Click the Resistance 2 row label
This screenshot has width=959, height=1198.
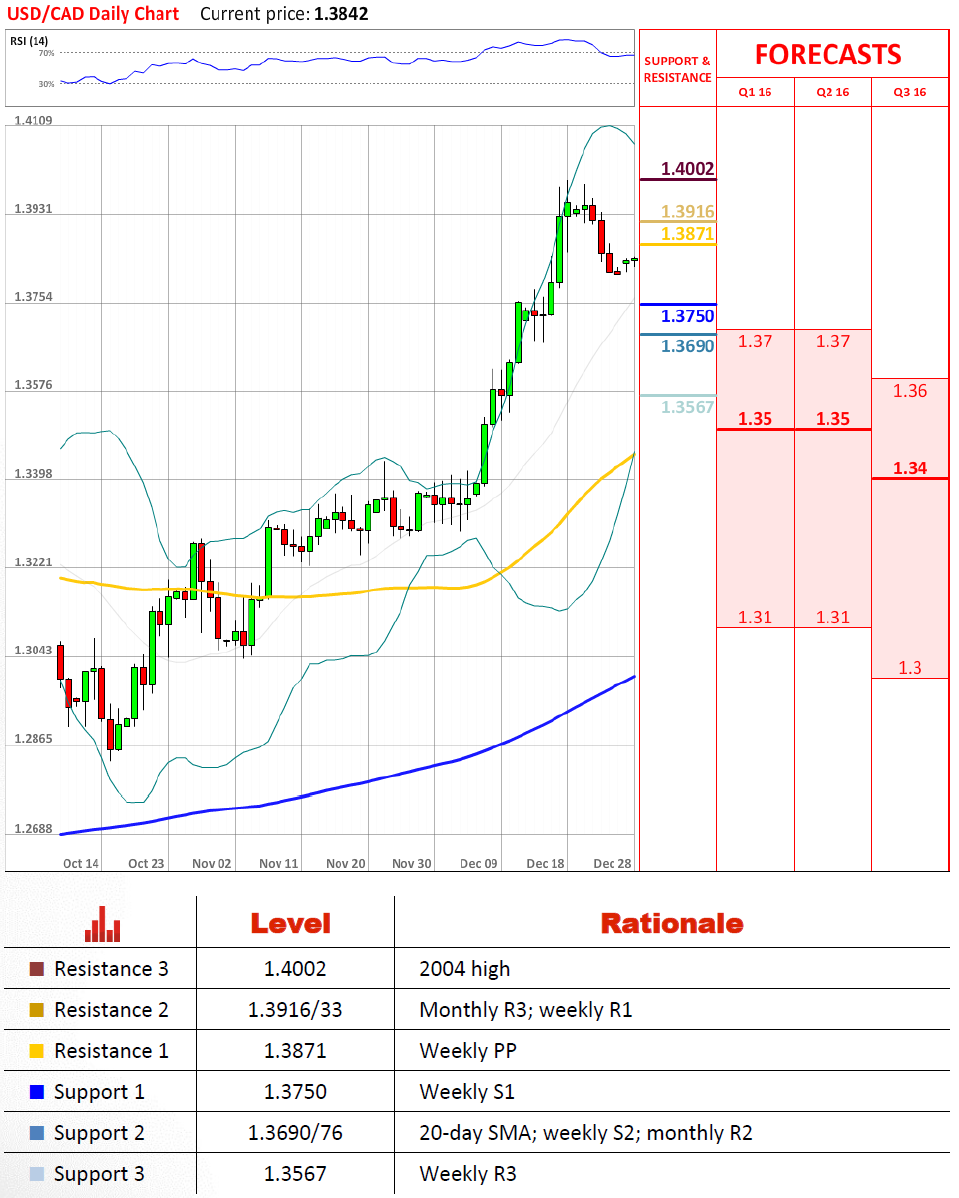pos(112,1010)
